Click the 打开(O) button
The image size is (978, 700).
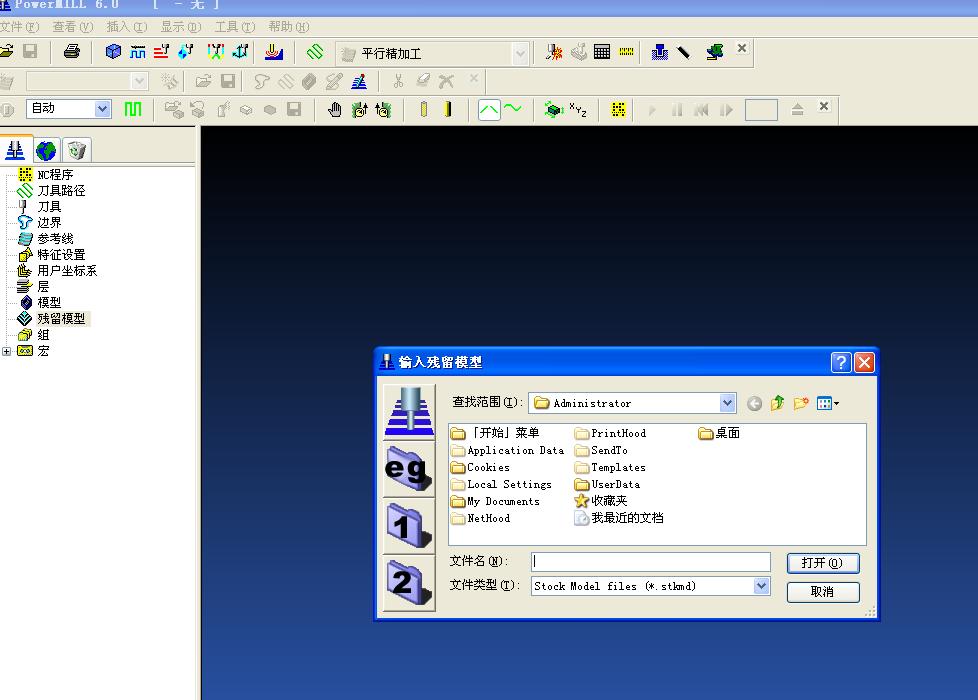(823, 563)
